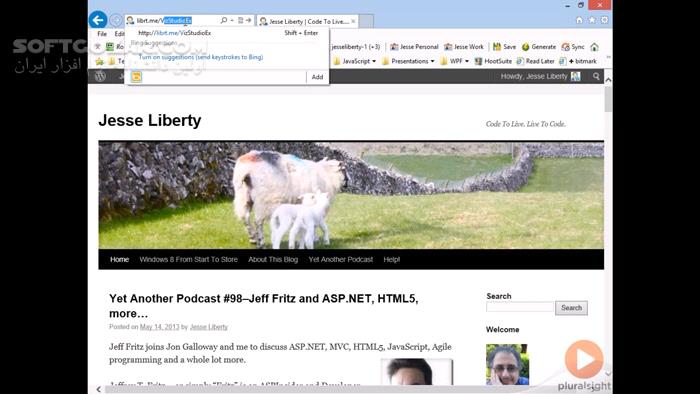Click the admin bar search magnifier
Screen dimensions: 700x394
[596, 76]
